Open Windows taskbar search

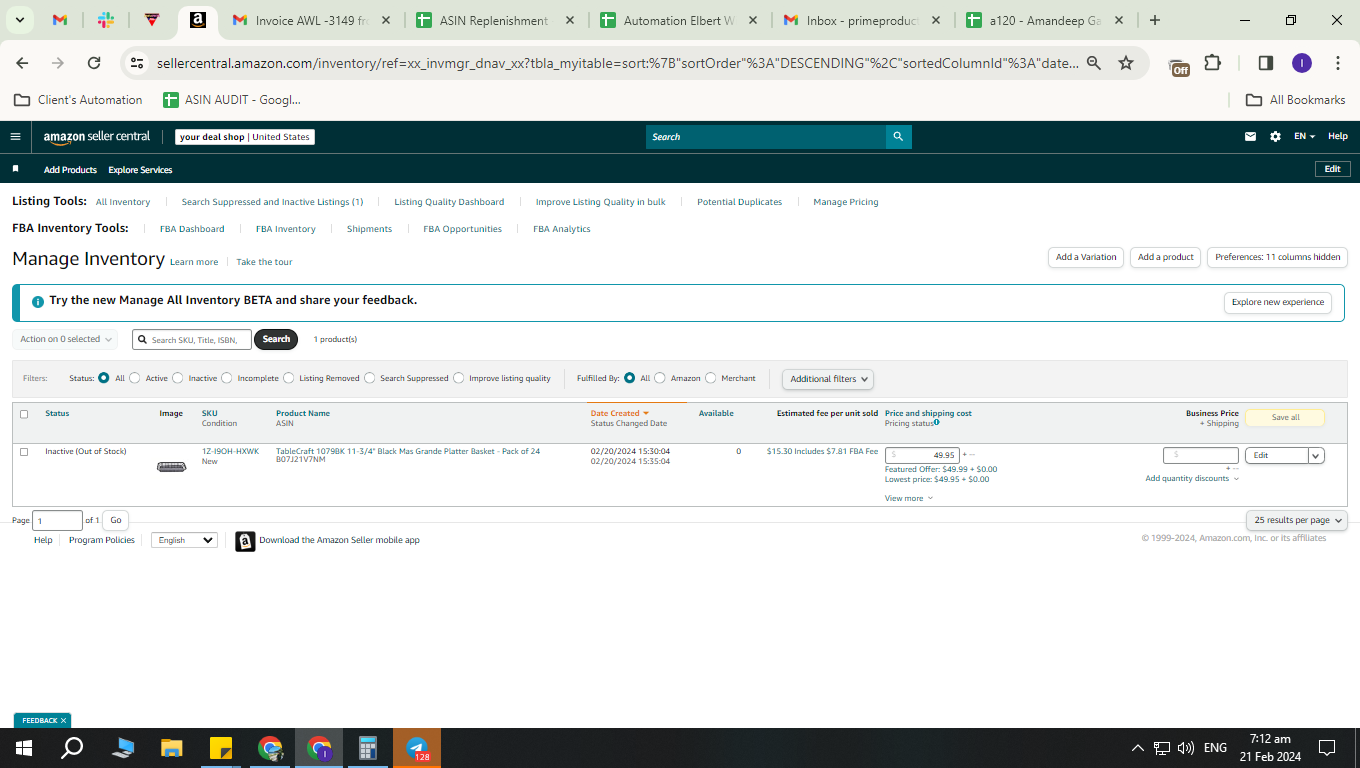(x=72, y=748)
